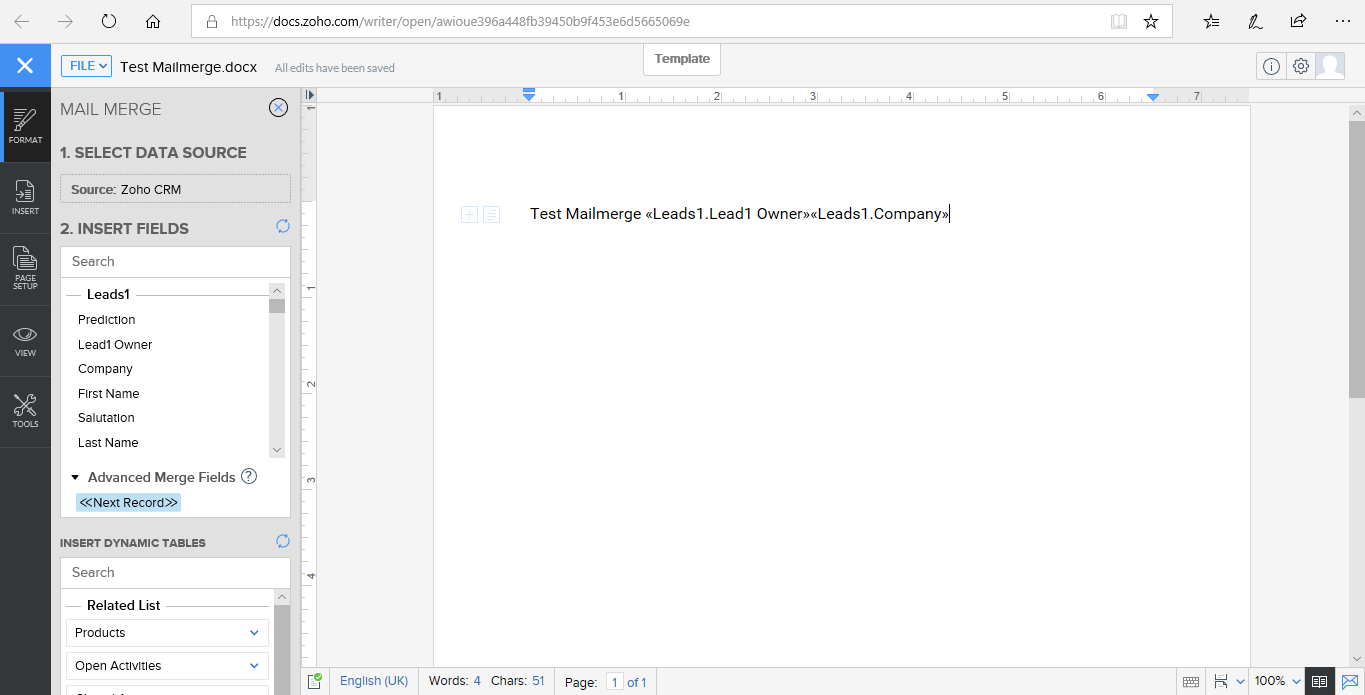
Task: Refresh the browser page
Action: point(109,21)
